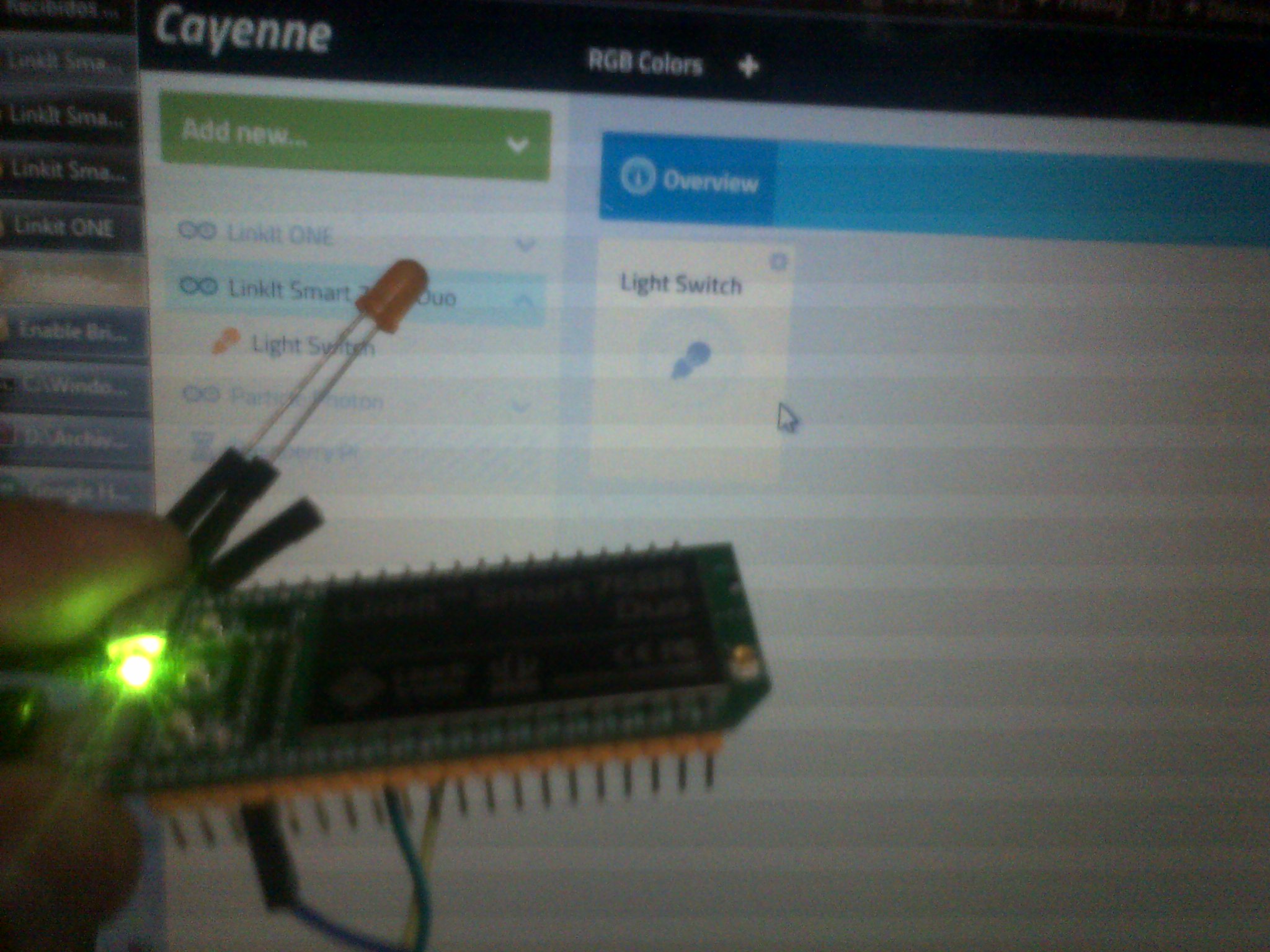Add a new project with plus icon
The height and width of the screenshot is (952, 1270).
(749, 65)
